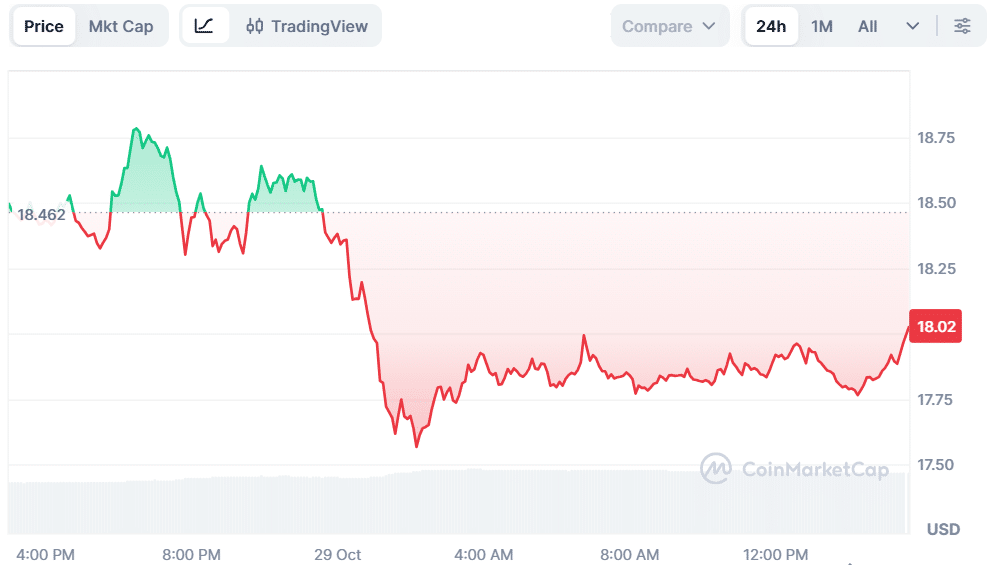Click the red 18.02 current price tag

coord(937,326)
